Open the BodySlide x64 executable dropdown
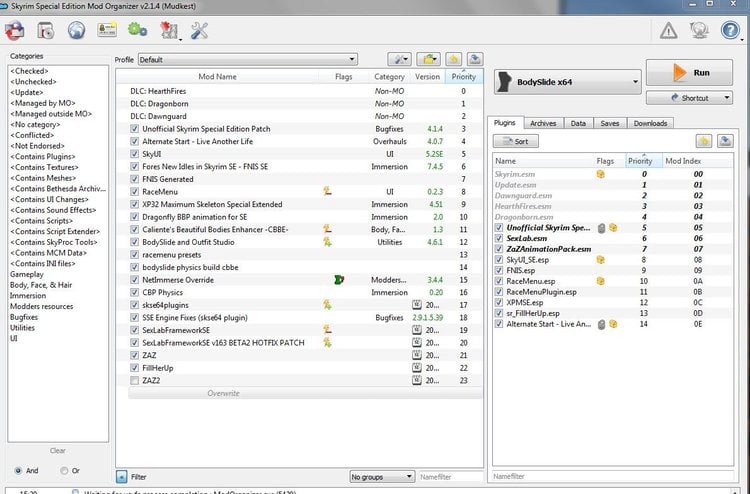This screenshot has height=494, width=750. point(567,82)
